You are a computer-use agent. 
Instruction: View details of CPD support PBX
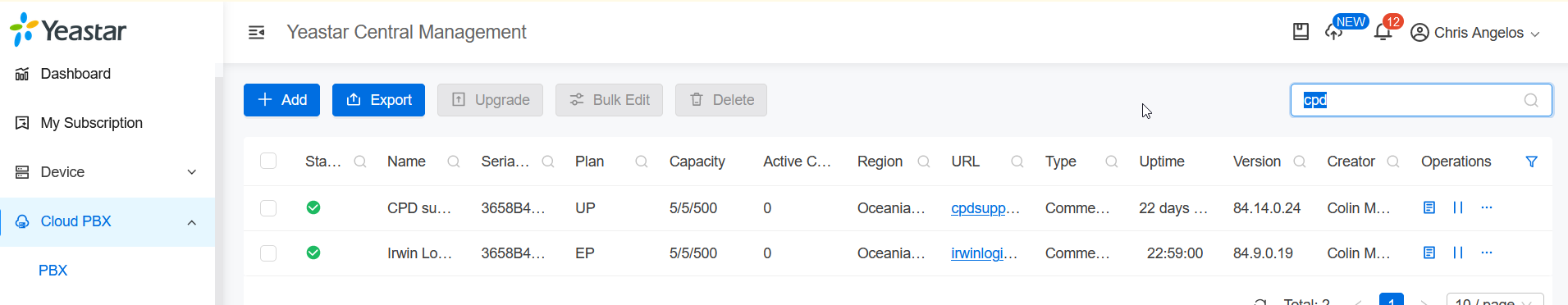[x=1429, y=207]
